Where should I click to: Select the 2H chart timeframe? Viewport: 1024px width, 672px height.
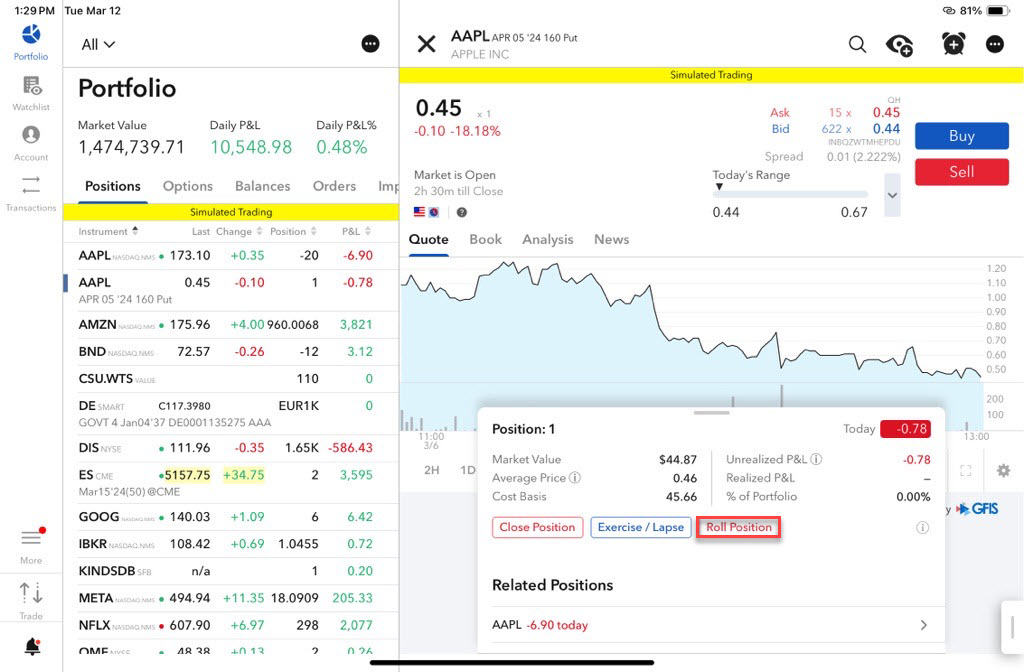click(432, 470)
